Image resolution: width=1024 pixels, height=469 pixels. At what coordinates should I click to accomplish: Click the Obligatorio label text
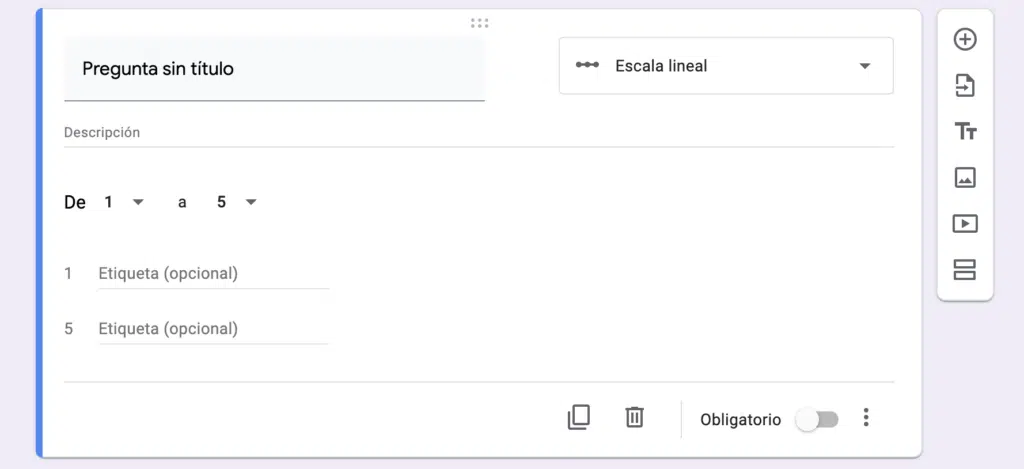click(x=740, y=420)
